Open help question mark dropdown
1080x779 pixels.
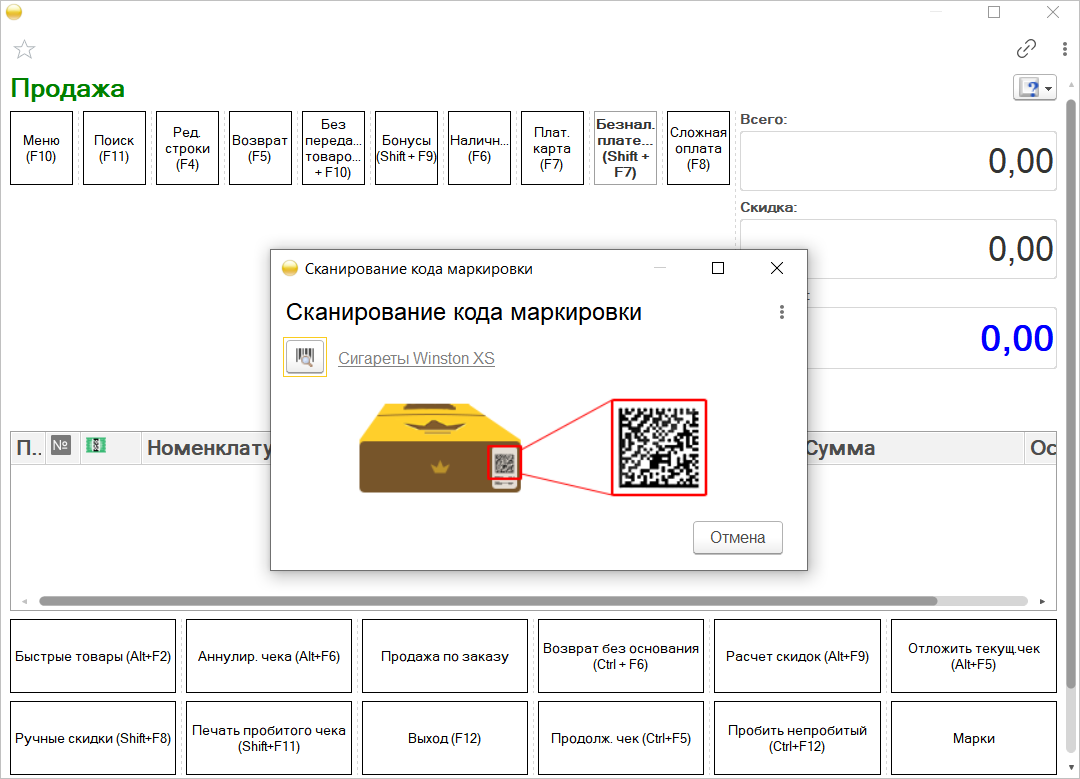(1035, 87)
